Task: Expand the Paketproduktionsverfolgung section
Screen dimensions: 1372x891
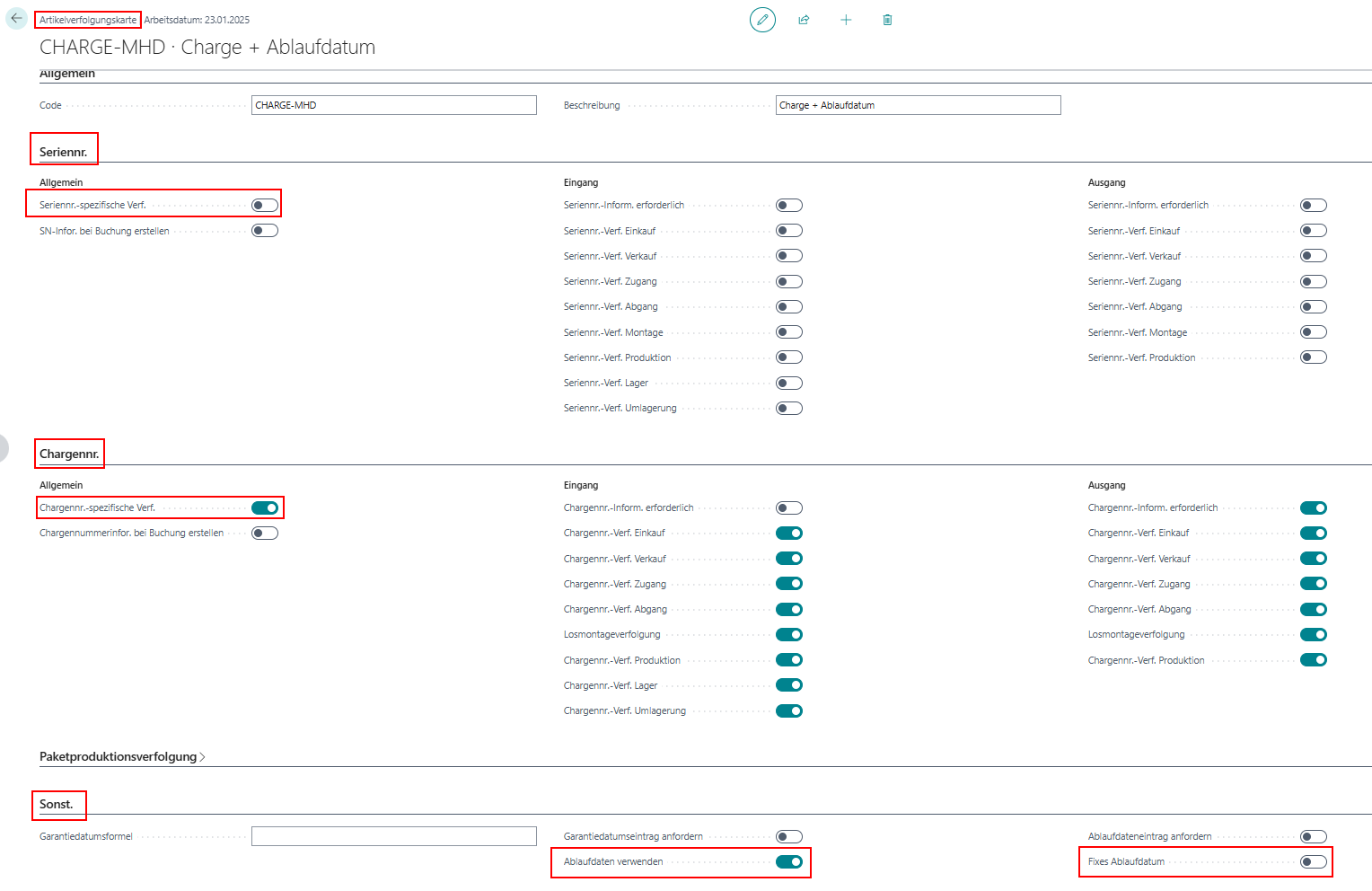Action: (122, 756)
